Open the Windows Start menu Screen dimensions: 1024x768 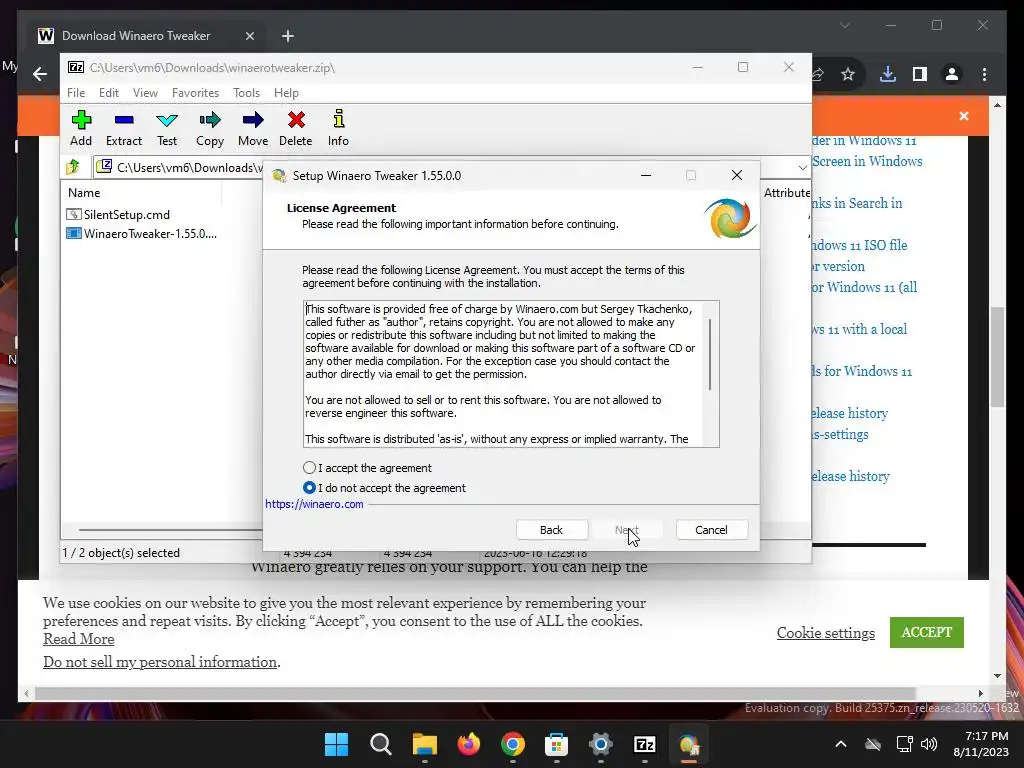pos(336,744)
